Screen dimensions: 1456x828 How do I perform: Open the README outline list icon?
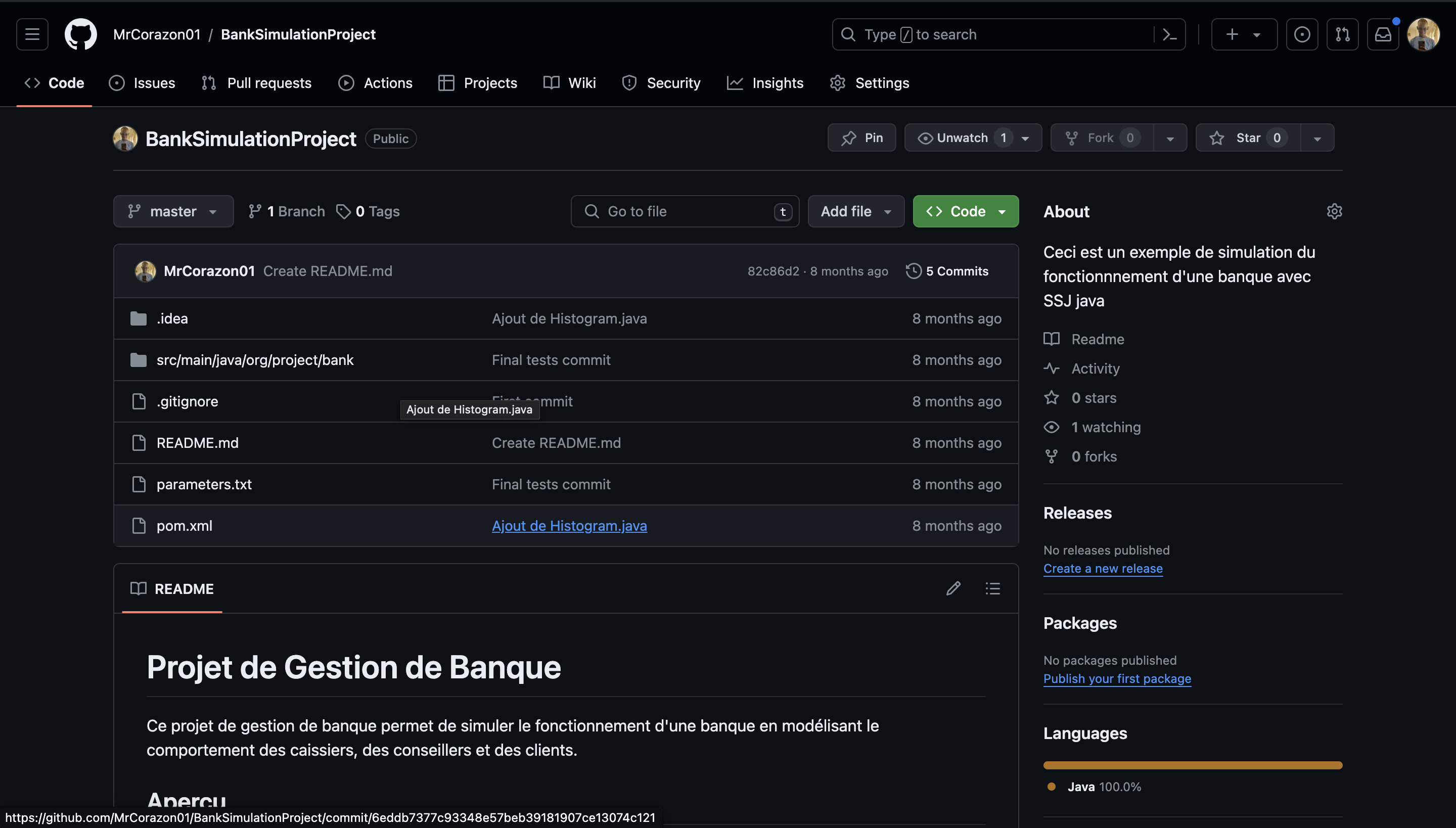click(992, 588)
